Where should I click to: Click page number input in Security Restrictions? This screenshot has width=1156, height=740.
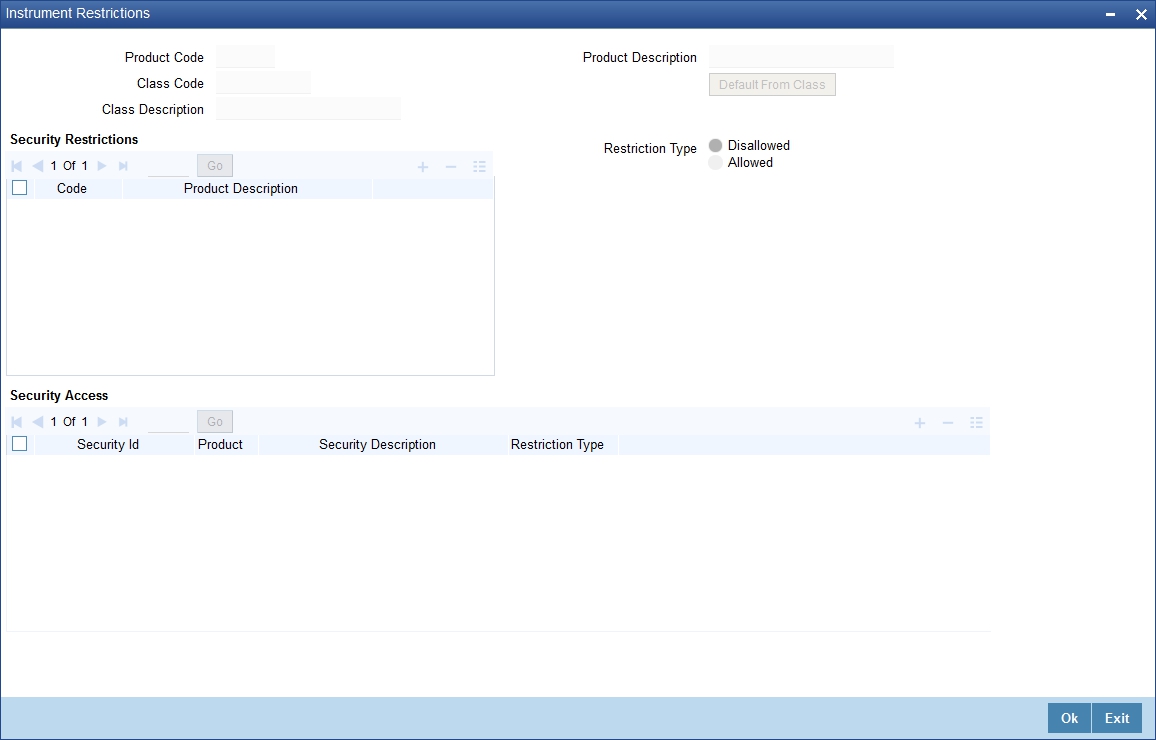tap(168, 166)
